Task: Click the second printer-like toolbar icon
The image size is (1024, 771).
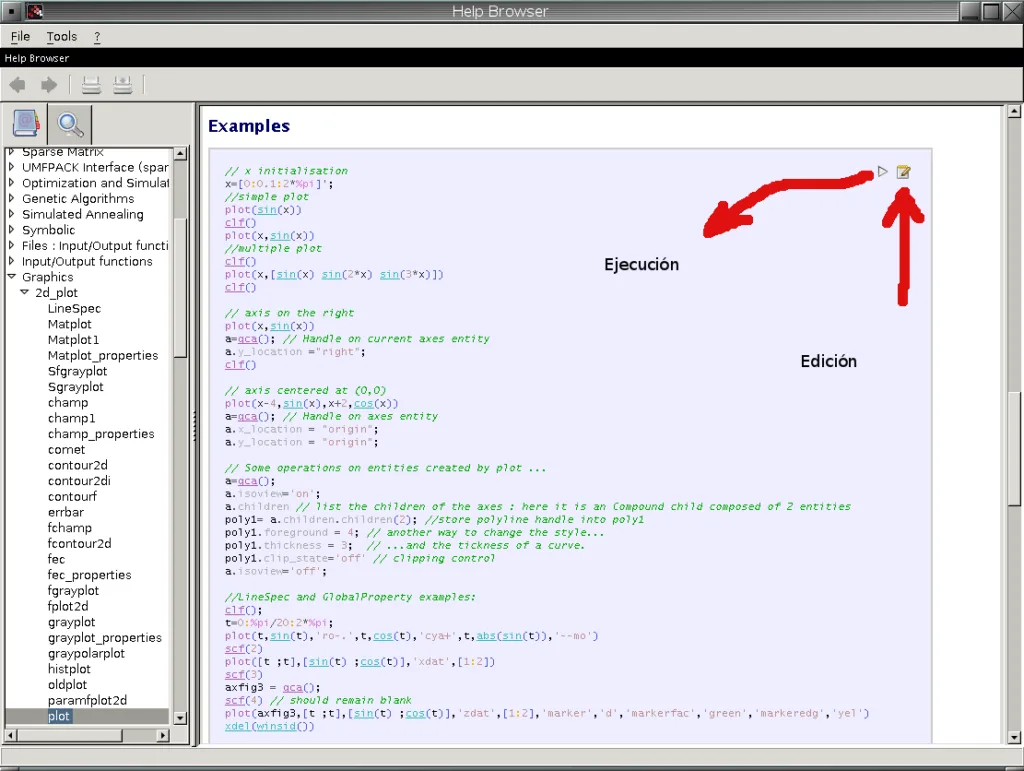Action: click(122, 85)
